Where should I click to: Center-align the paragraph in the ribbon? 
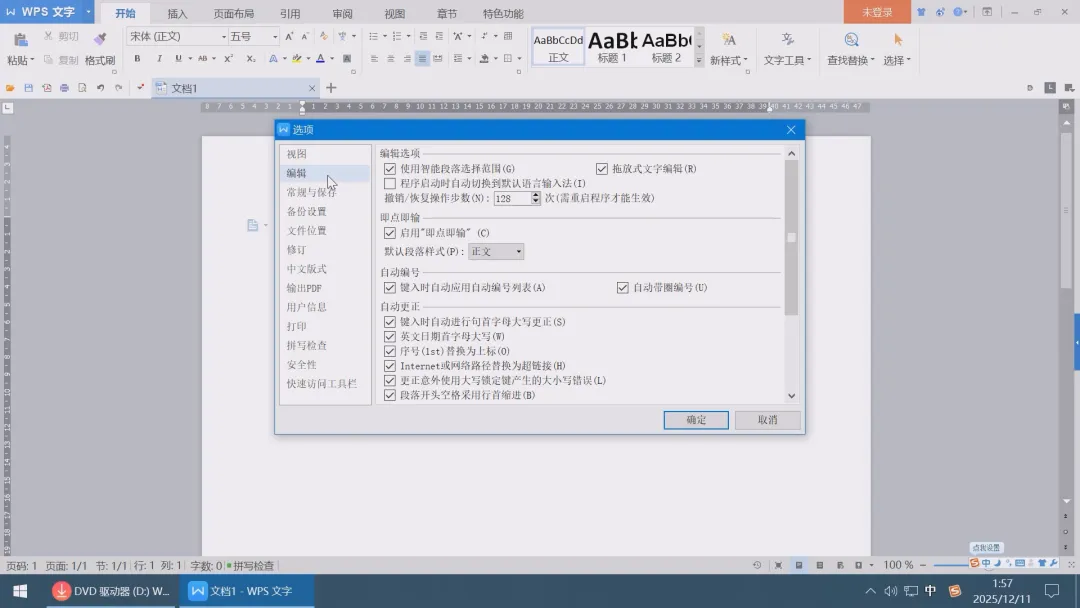pos(391,59)
